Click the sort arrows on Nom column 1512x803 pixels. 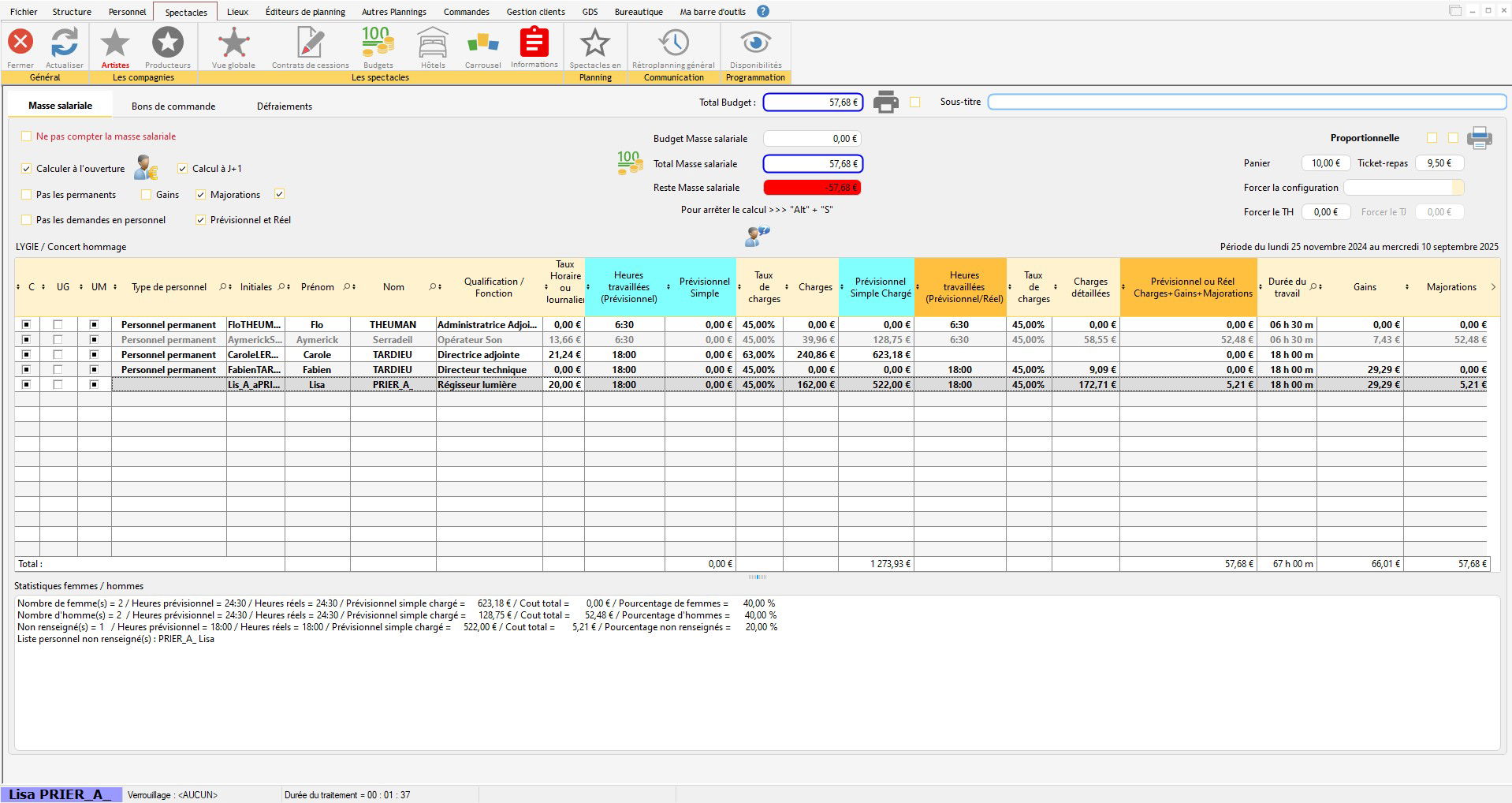point(439,287)
